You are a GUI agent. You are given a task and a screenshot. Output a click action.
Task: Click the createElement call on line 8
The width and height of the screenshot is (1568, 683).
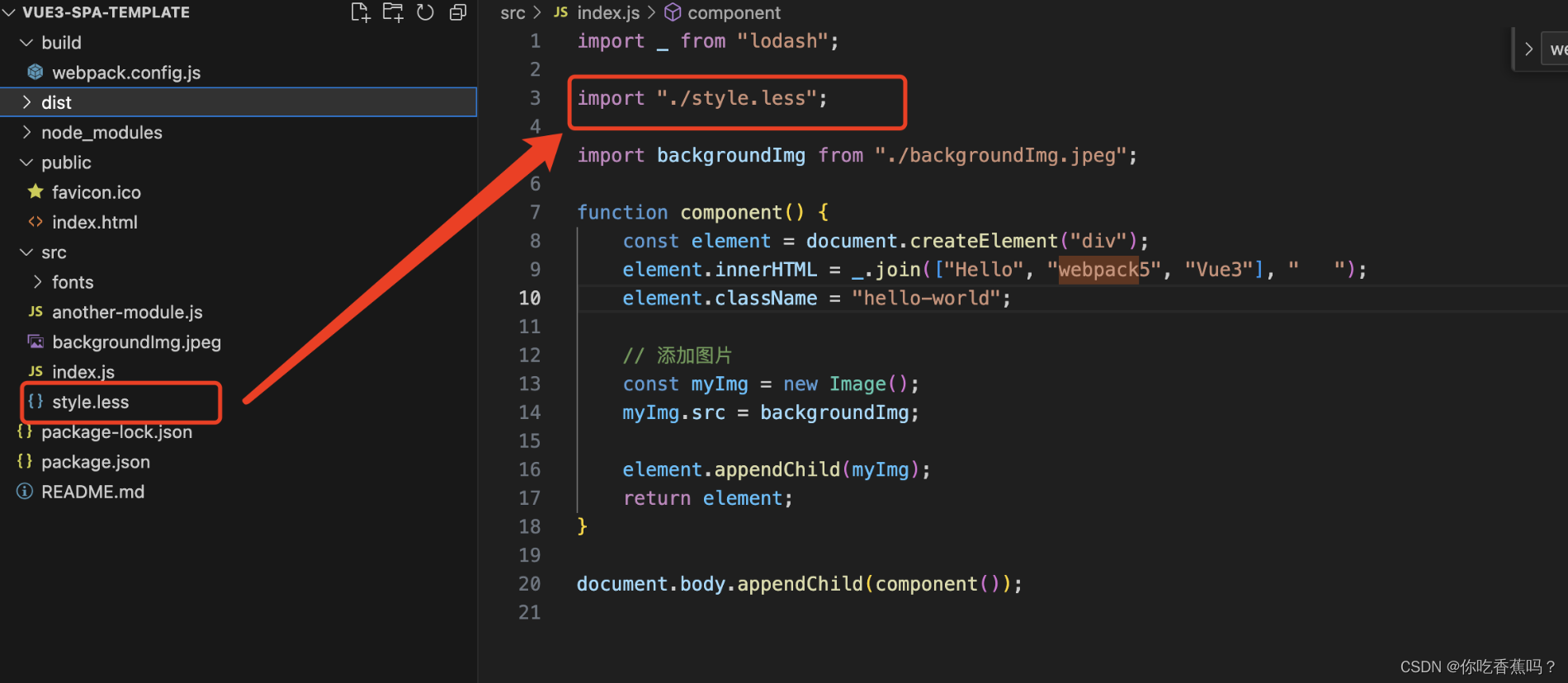(984, 240)
